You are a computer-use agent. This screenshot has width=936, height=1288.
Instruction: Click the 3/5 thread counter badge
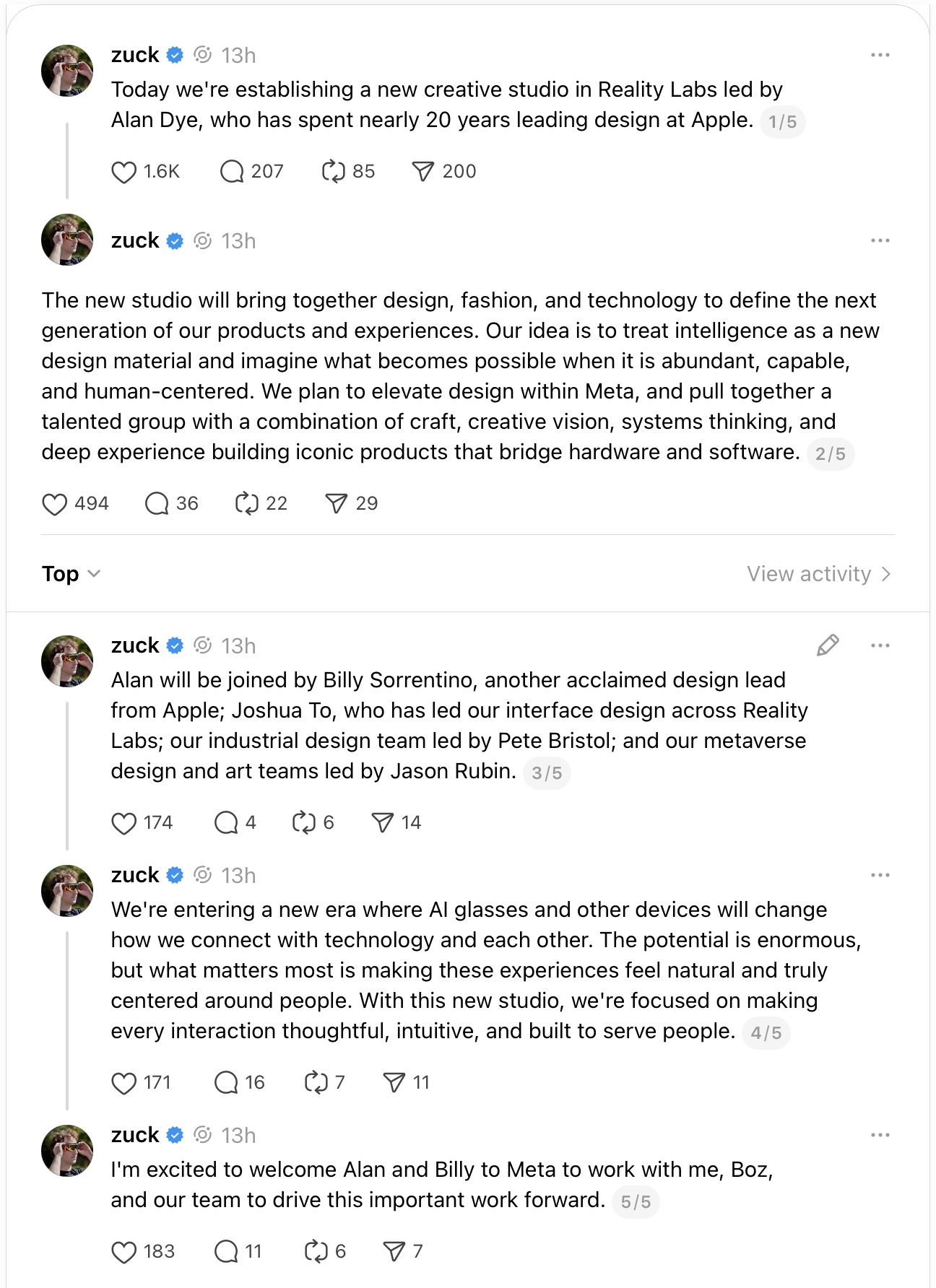547,773
